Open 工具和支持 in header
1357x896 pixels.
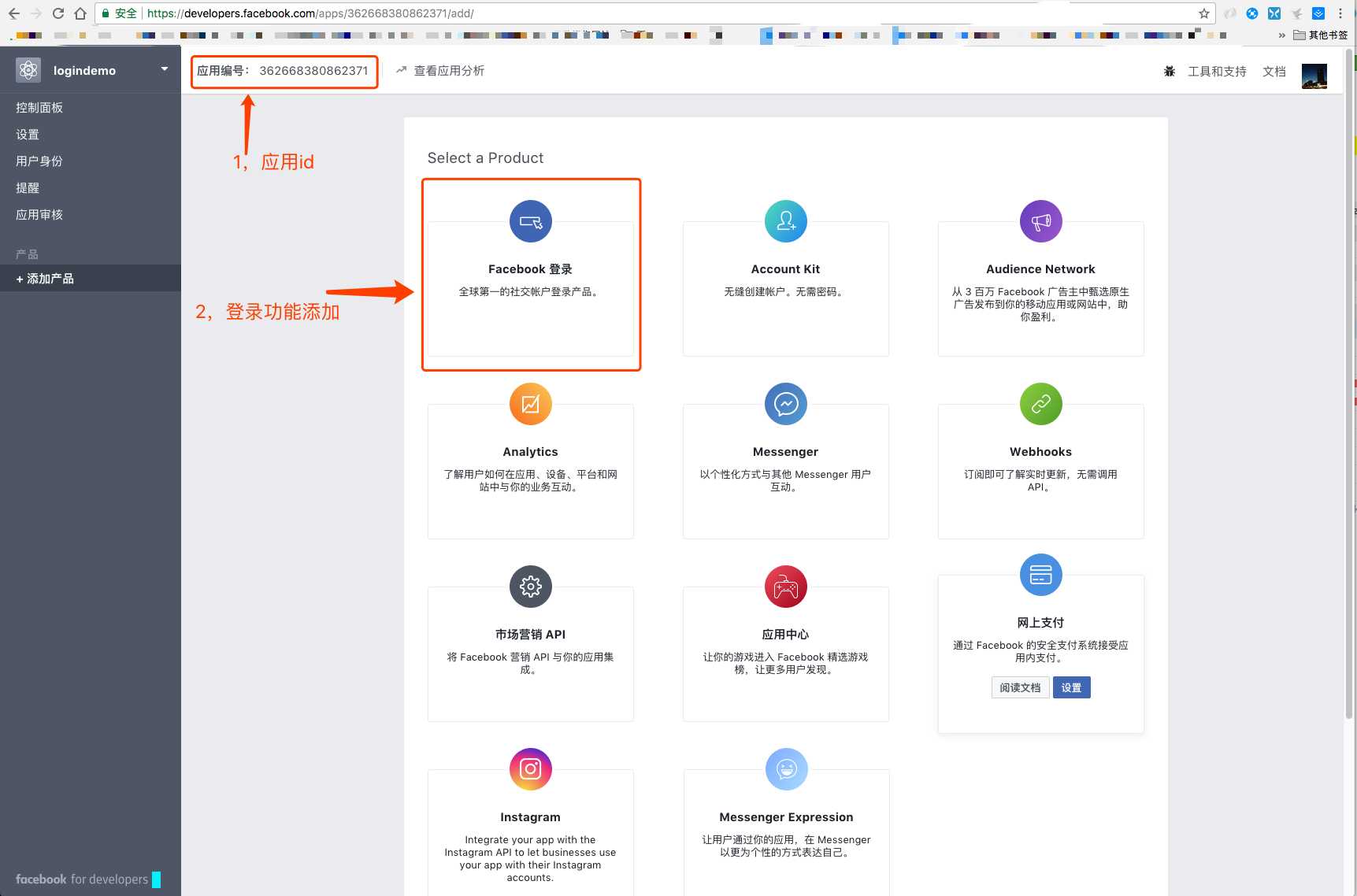pyautogui.click(x=1217, y=72)
